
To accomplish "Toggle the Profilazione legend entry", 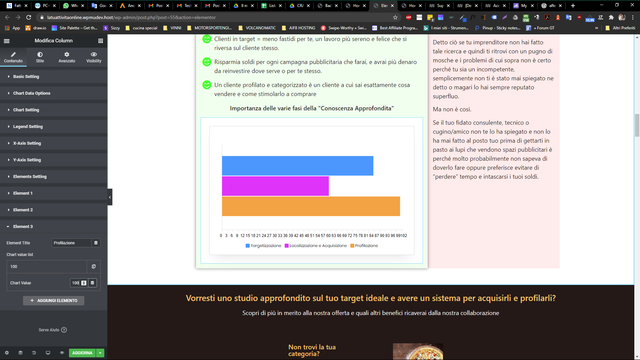I will click(364, 246).
